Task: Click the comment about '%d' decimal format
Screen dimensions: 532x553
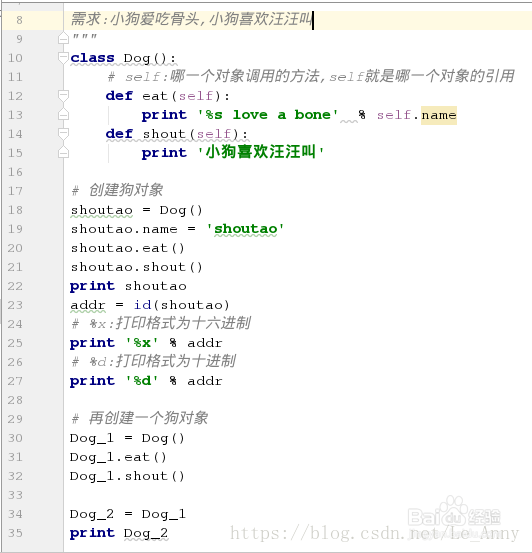Action: [x=153, y=361]
